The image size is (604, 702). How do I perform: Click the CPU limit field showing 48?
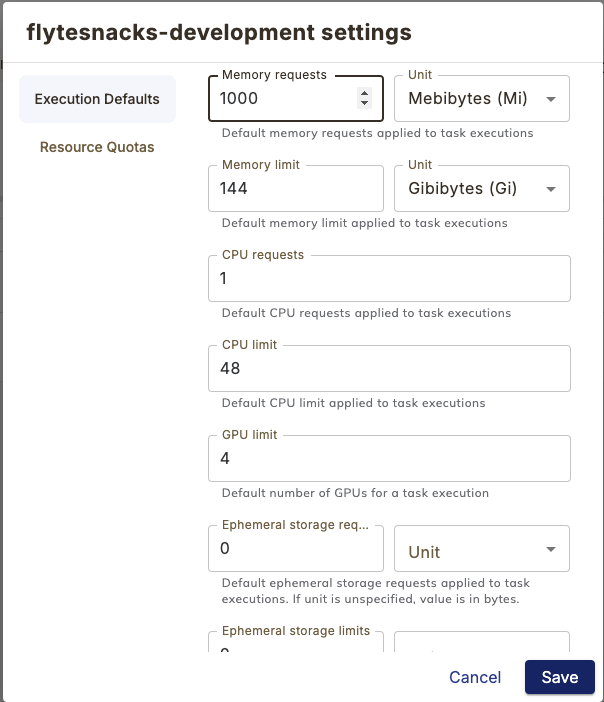coord(389,369)
